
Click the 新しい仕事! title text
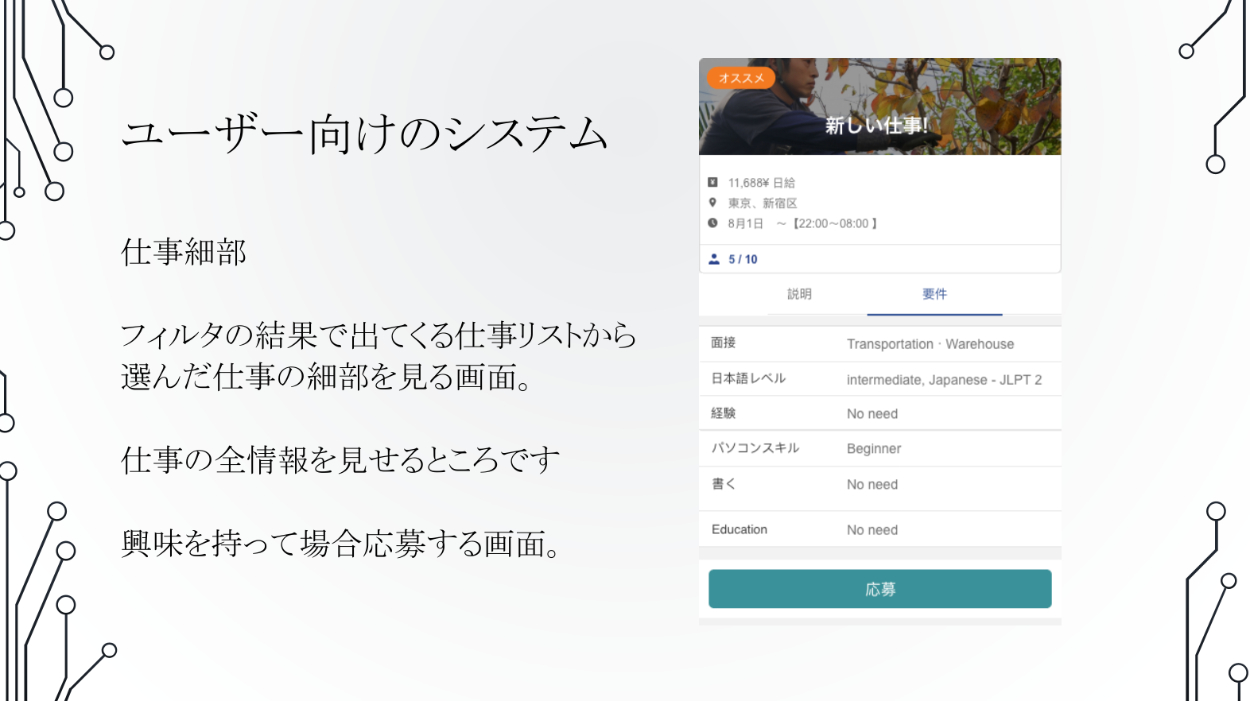coord(877,126)
